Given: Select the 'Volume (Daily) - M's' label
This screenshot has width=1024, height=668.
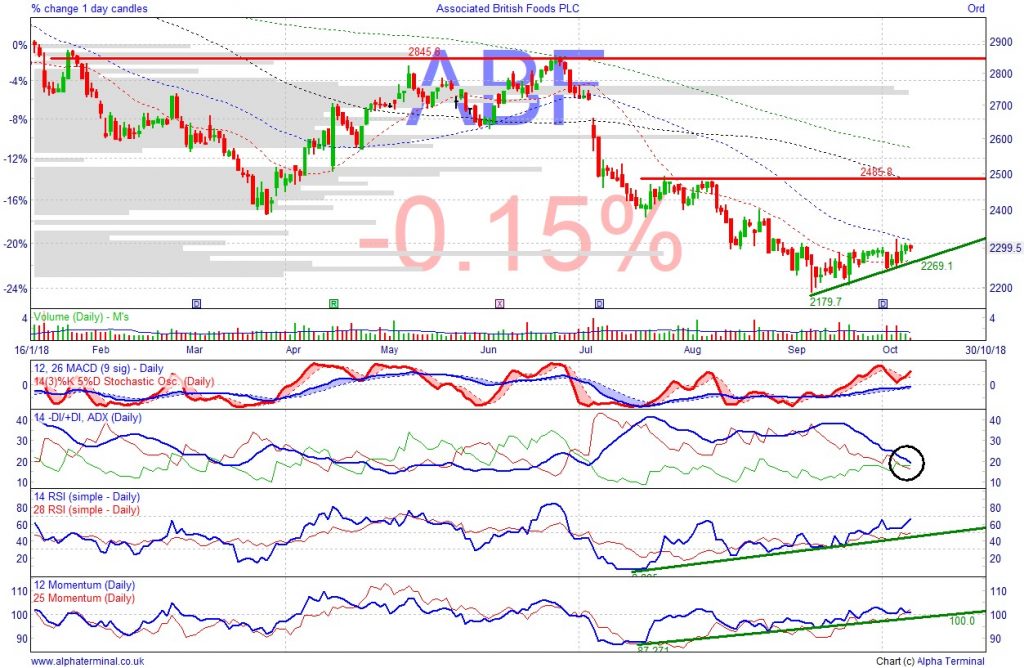Looking at the screenshot, I should pyautogui.click(x=81, y=317).
